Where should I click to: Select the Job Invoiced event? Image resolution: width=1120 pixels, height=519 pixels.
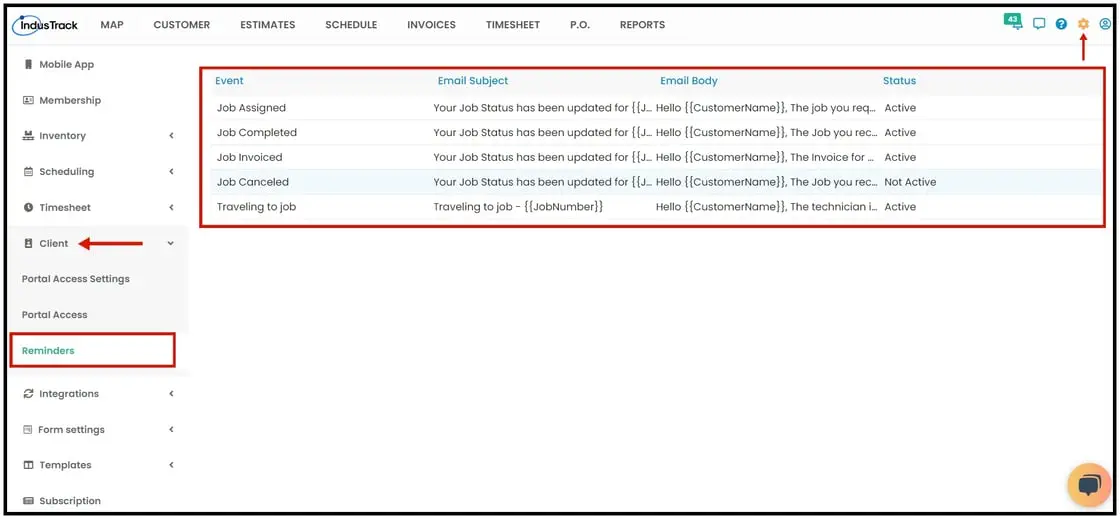click(x=249, y=157)
